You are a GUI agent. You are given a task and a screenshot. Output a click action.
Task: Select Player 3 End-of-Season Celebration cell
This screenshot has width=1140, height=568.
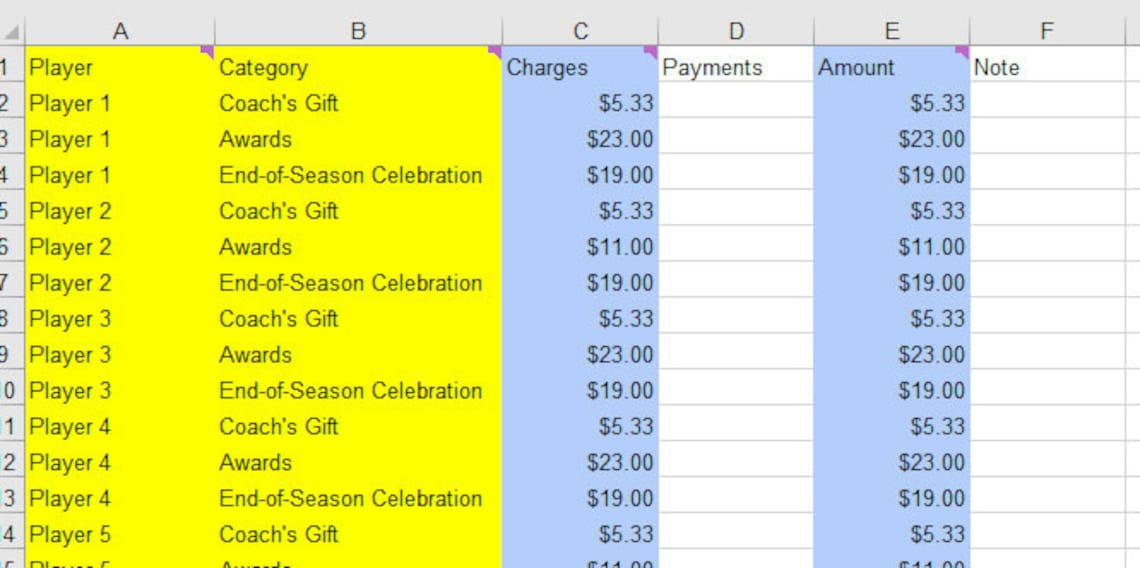click(x=358, y=391)
